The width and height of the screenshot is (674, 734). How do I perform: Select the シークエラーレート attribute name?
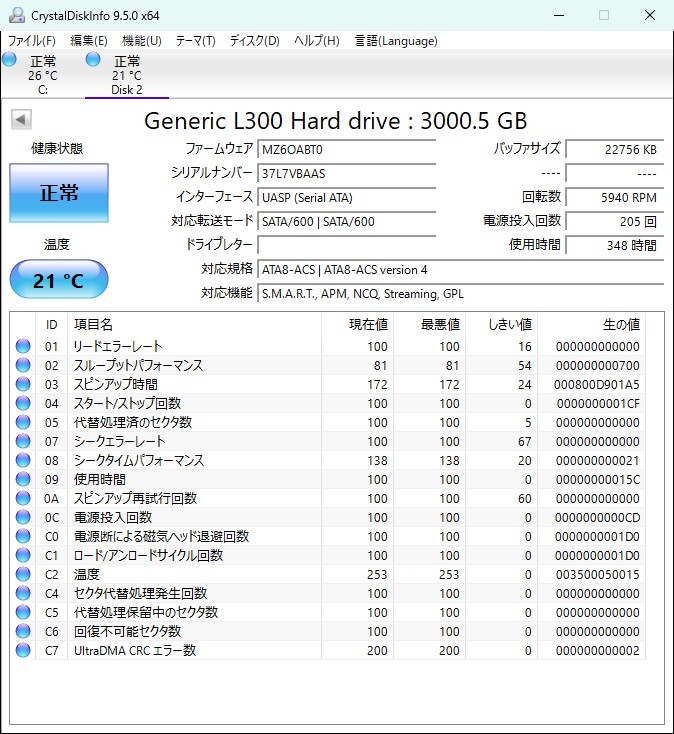point(119,441)
